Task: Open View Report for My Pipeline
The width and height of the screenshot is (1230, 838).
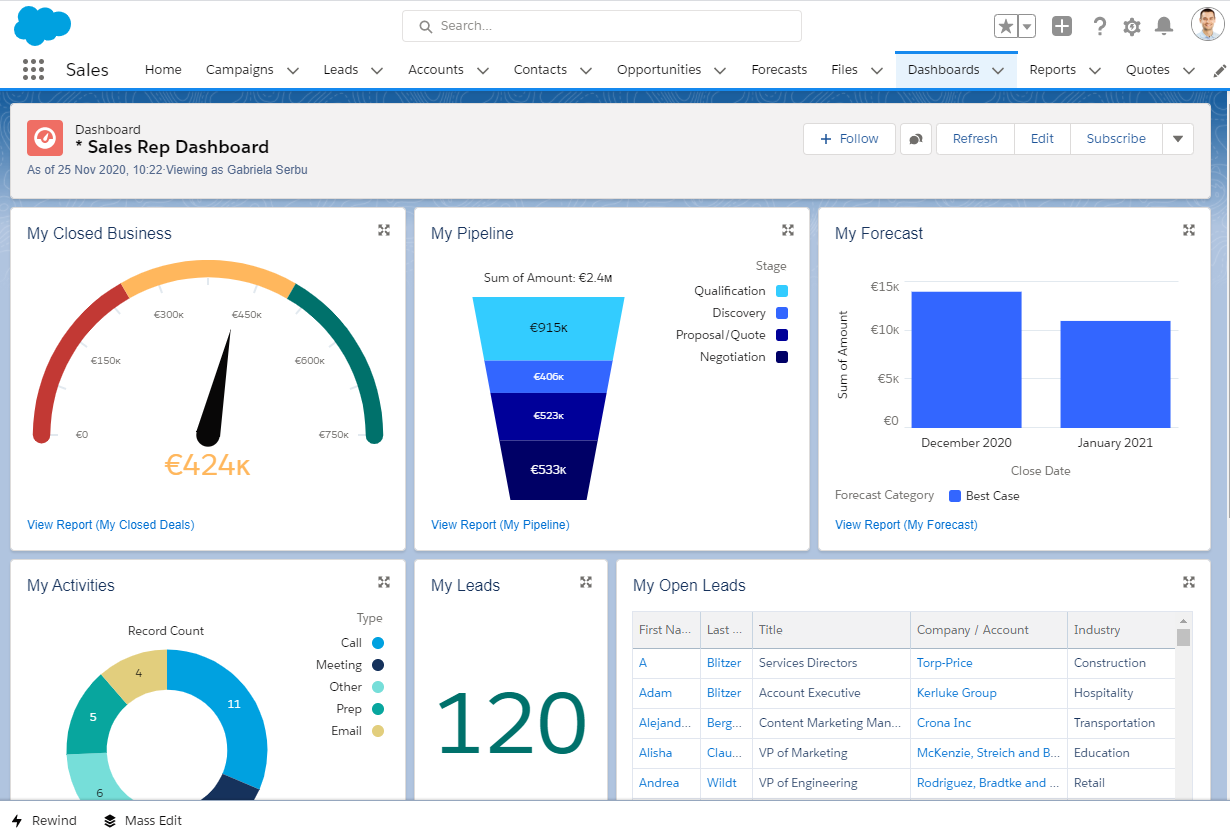Action: point(499,524)
